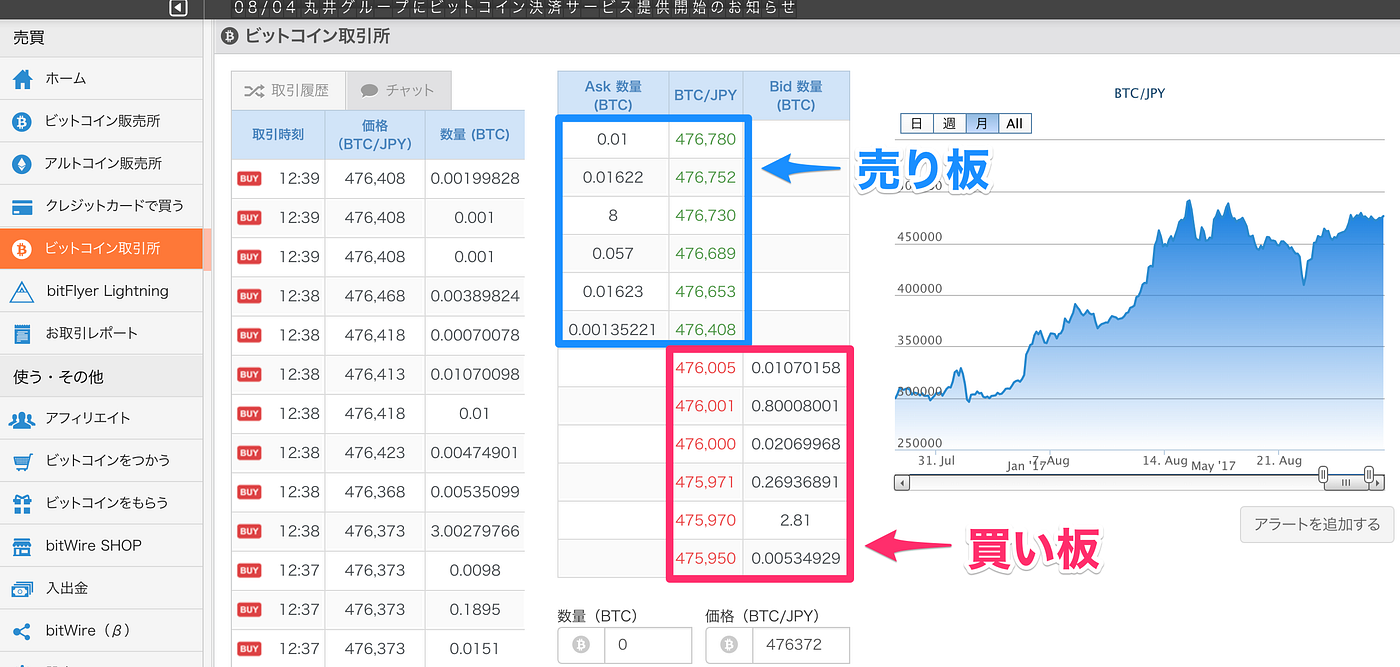This screenshot has height=667, width=1400.
Task: Click アラートを追加する button
Action: click(x=1317, y=525)
